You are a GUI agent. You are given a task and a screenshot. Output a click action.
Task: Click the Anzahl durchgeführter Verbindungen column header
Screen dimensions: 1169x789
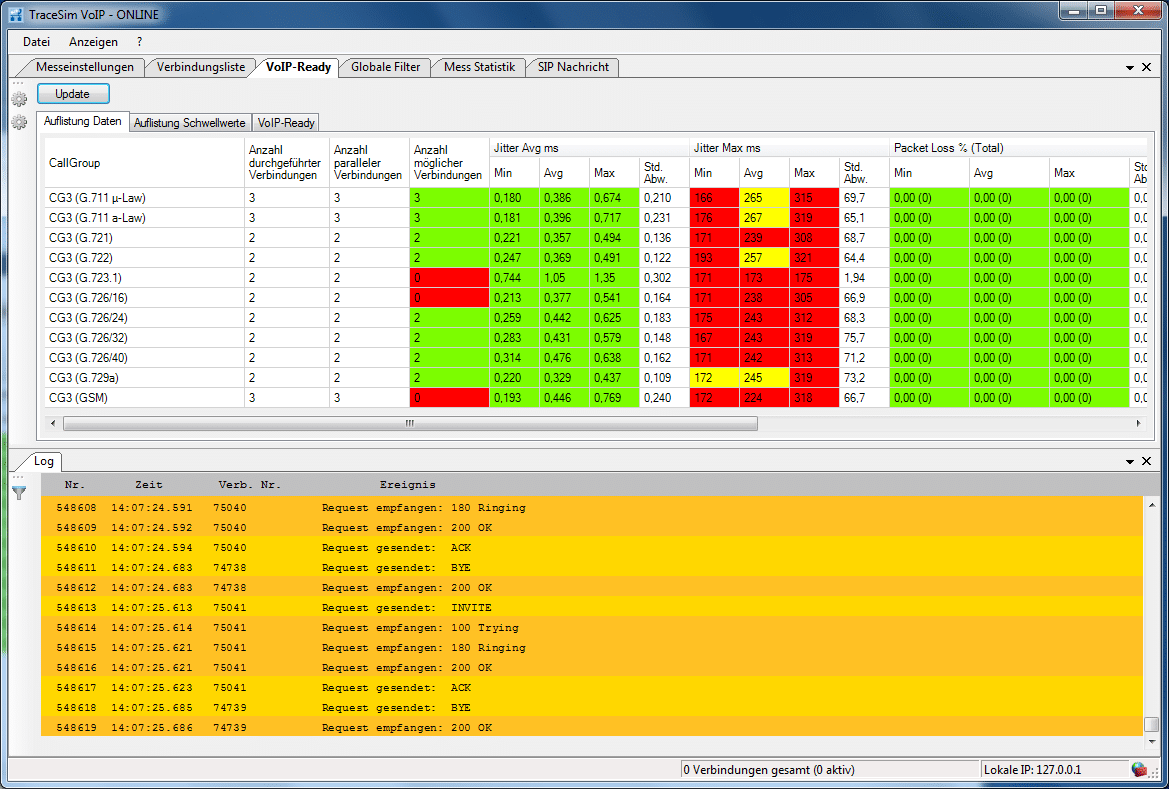286,163
